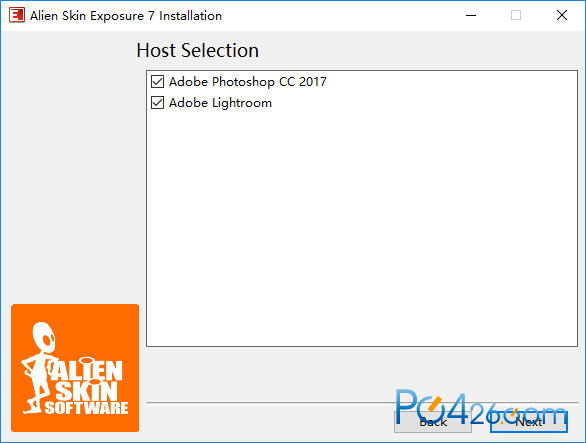The width and height of the screenshot is (586, 443).
Task: Click the horizontal separator above the buttons
Action: point(362,403)
